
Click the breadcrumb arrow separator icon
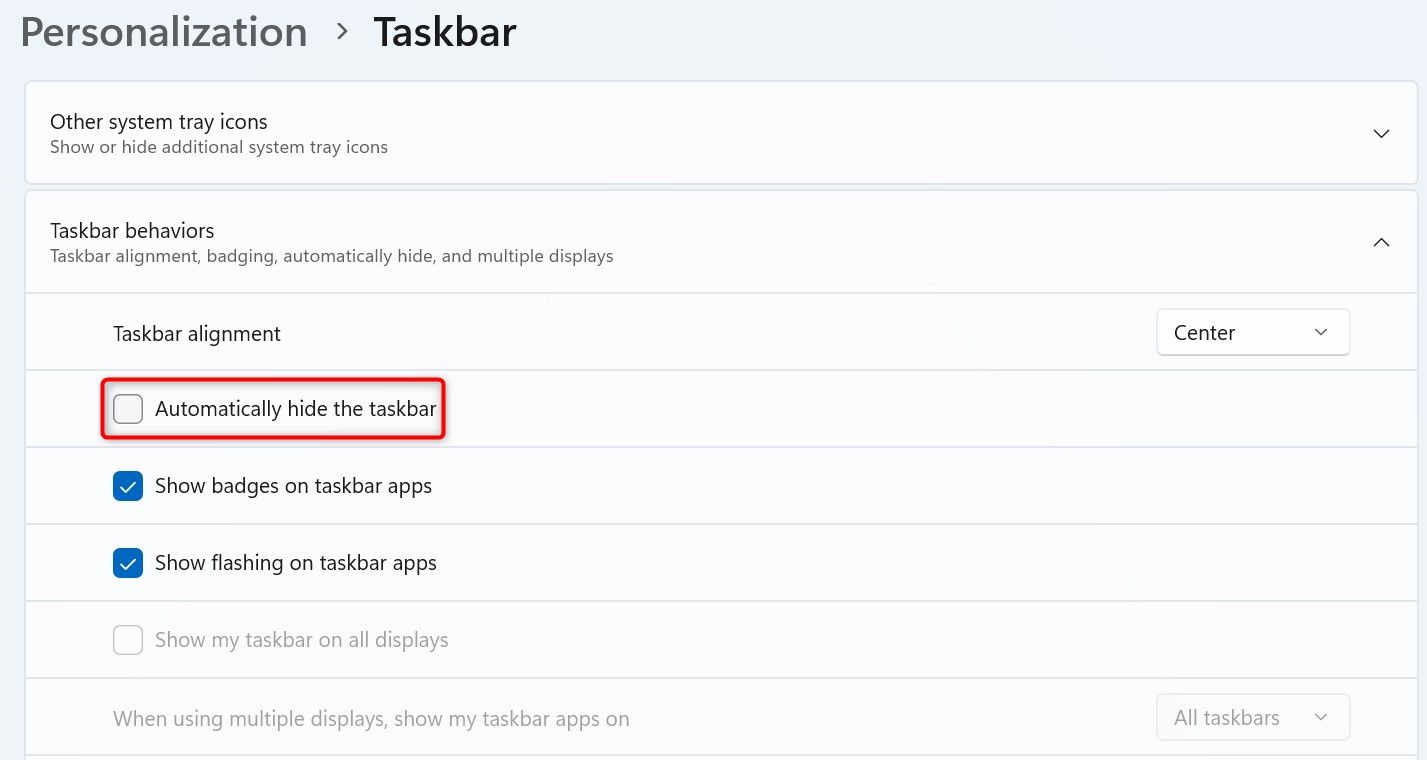(342, 32)
